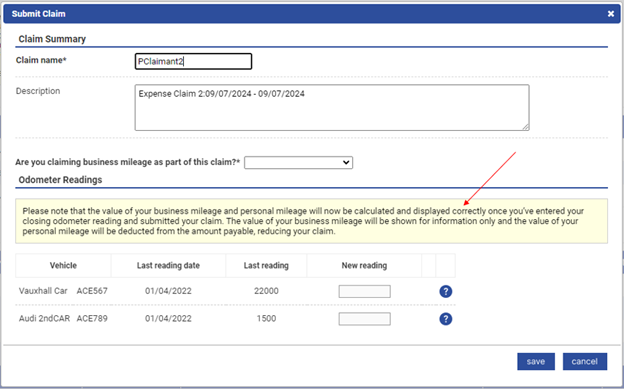Click the Claim name* label
Screen dimensions: 624x389
[x=41, y=60]
